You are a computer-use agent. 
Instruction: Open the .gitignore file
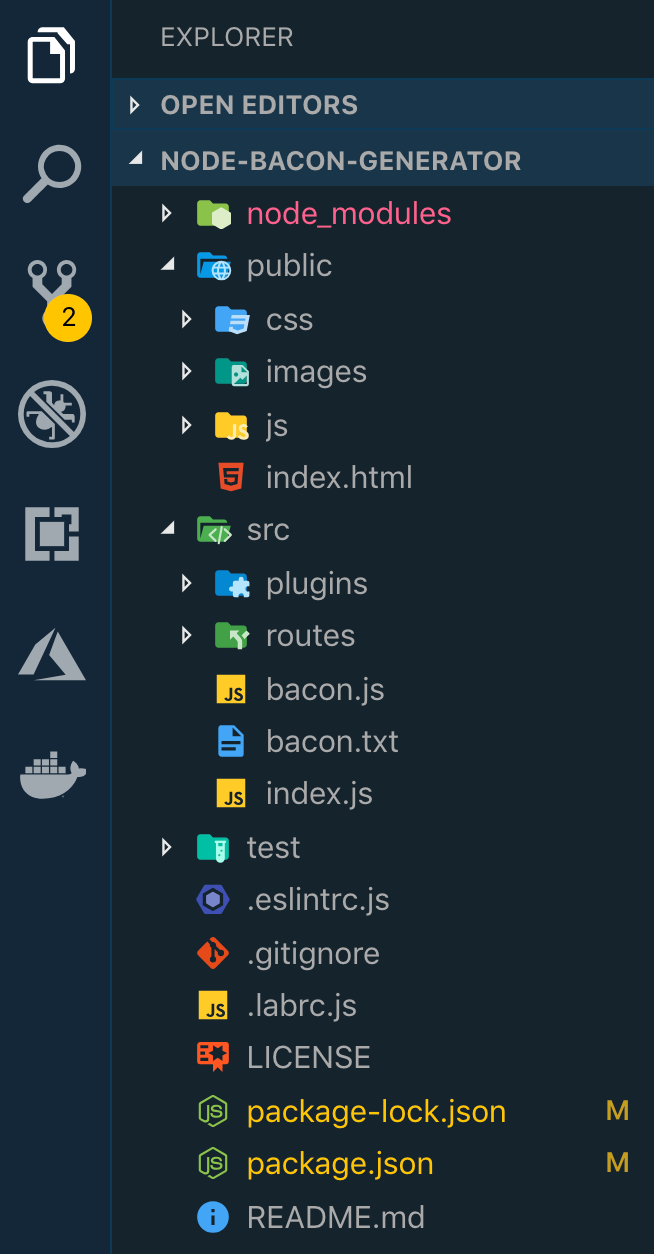tap(313, 953)
